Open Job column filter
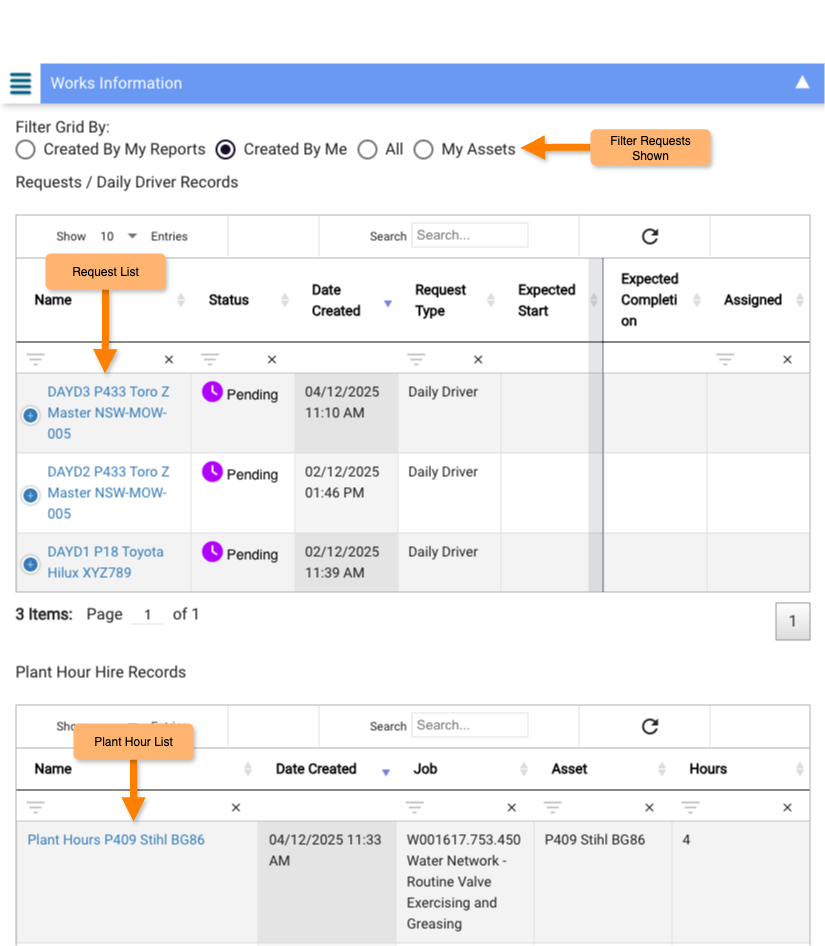The height and width of the screenshot is (946, 825). [x=415, y=807]
